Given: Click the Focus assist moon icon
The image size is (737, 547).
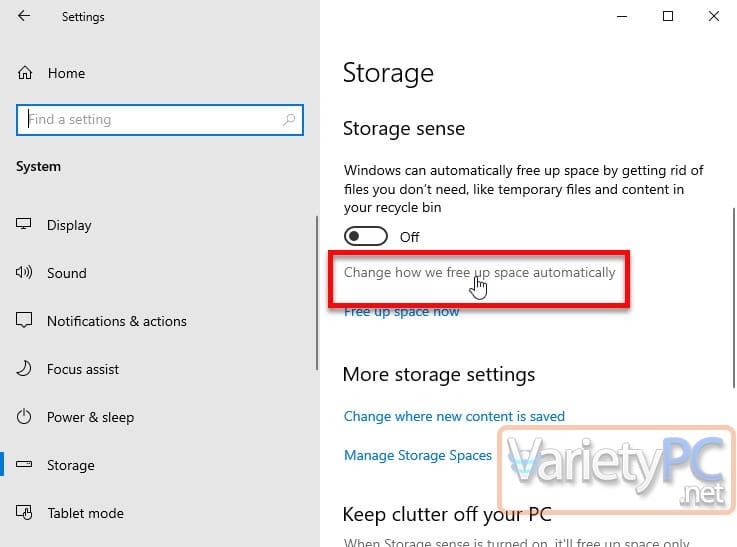Looking at the screenshot, I should [24, 368].
